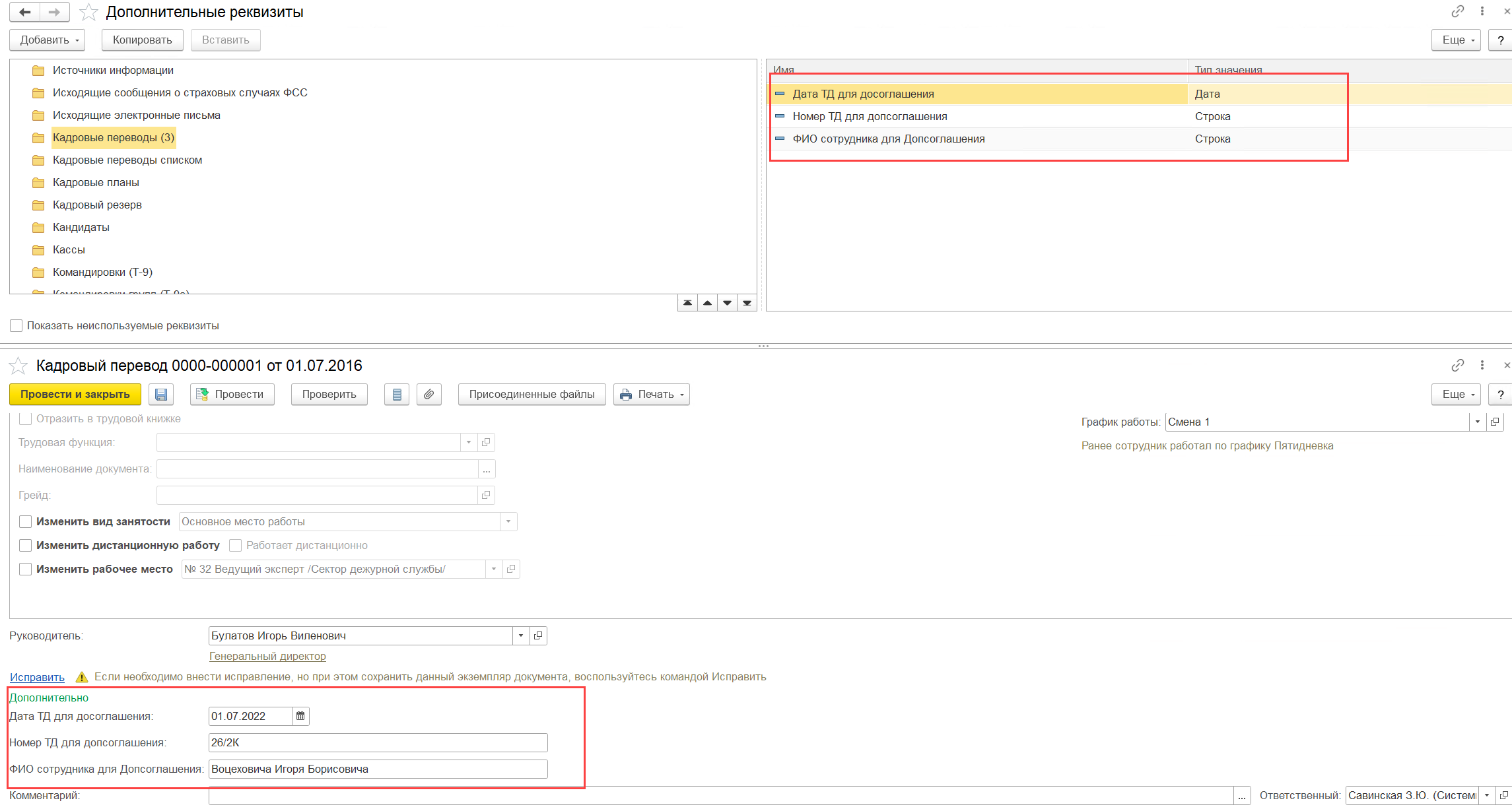Open the document movements report icon
This screenshot has height=811, width=1512.
point(397,395)
